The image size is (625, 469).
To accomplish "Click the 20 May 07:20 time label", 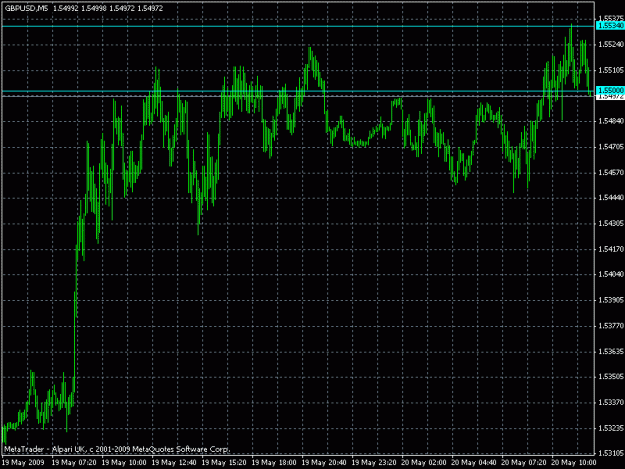I will [x=524, y=463].
